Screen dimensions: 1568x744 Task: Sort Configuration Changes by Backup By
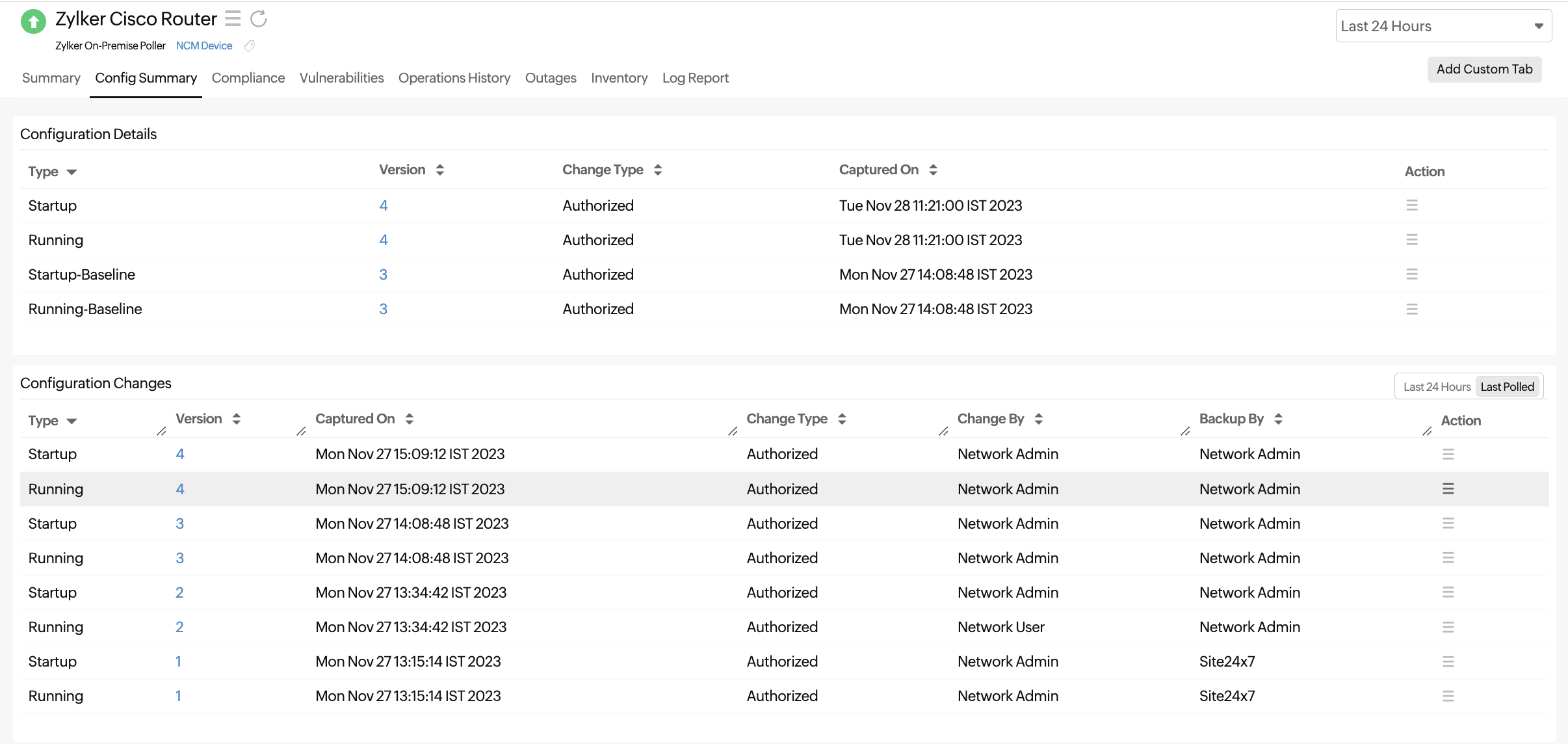tap(1279, 419)
